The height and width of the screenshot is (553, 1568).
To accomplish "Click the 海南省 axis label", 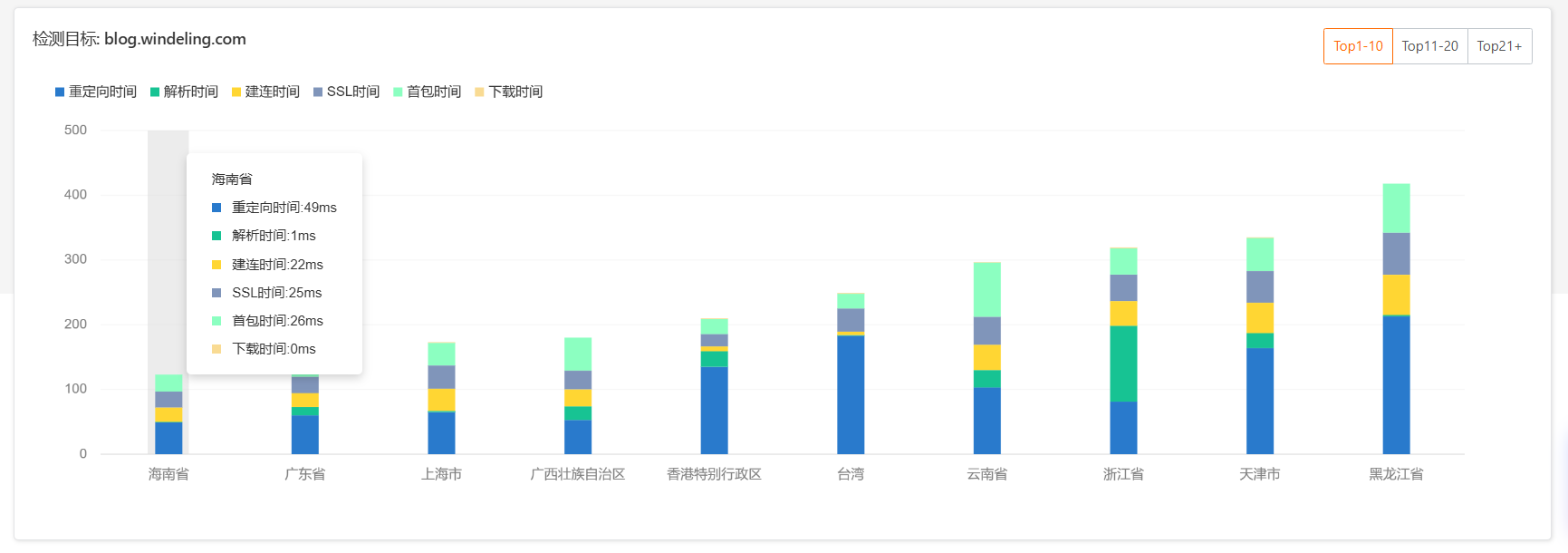I will click(168, 474).
